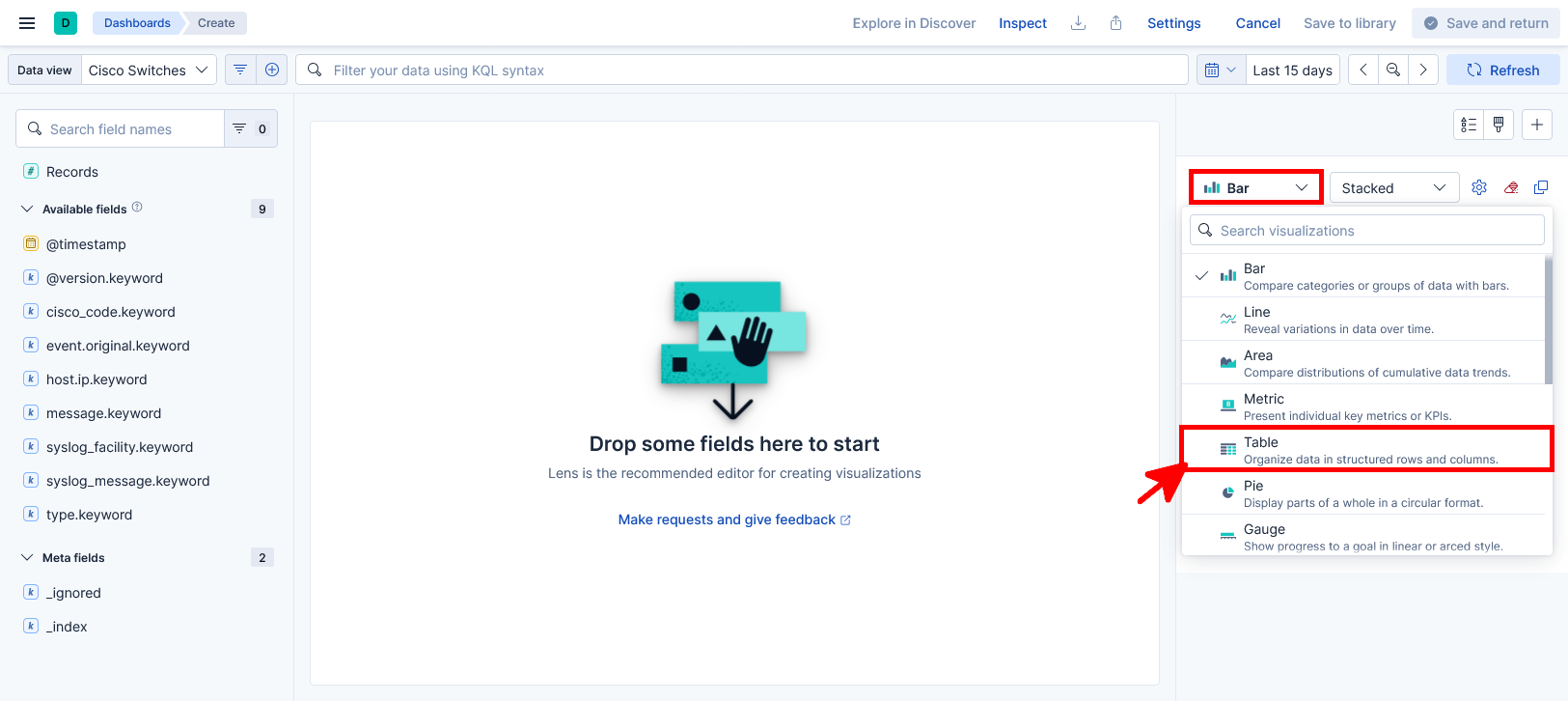Open the Settings link
Viewport: 1568px width, 701px height.
point(1174,23)
